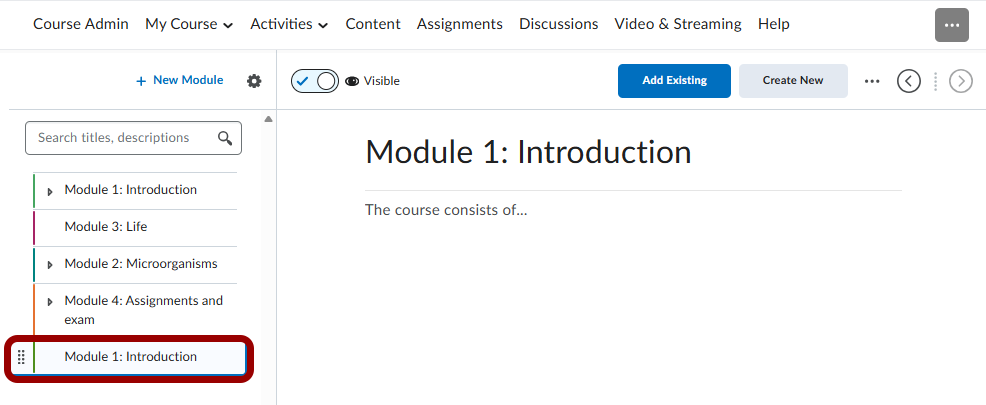Go to previous module with left arrow
Screen dimensions: 986x405
point(908,81)
